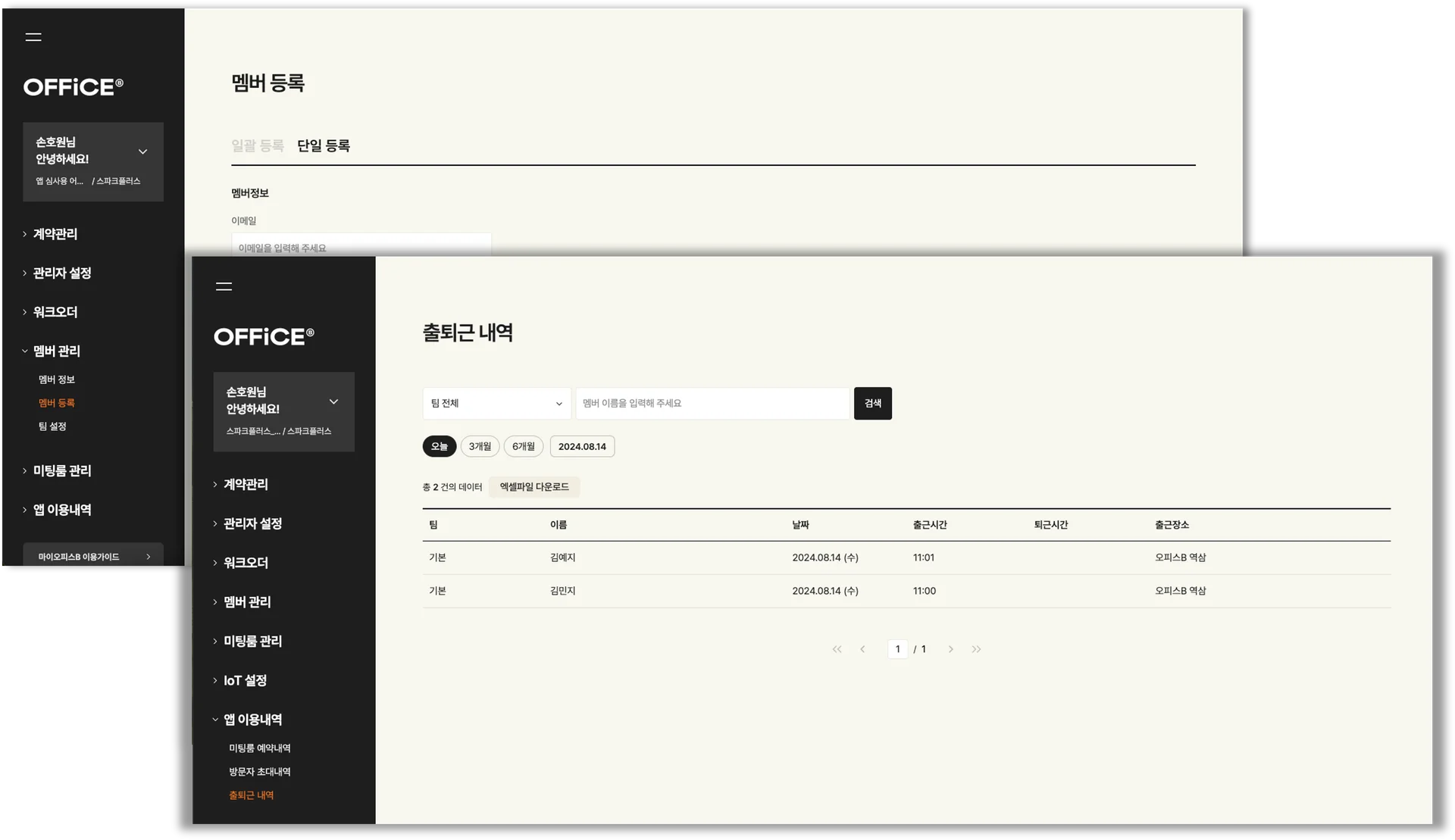The image size is (1455, 840).
Task: Go to the first page arrow
Action: tap(837, 649)
